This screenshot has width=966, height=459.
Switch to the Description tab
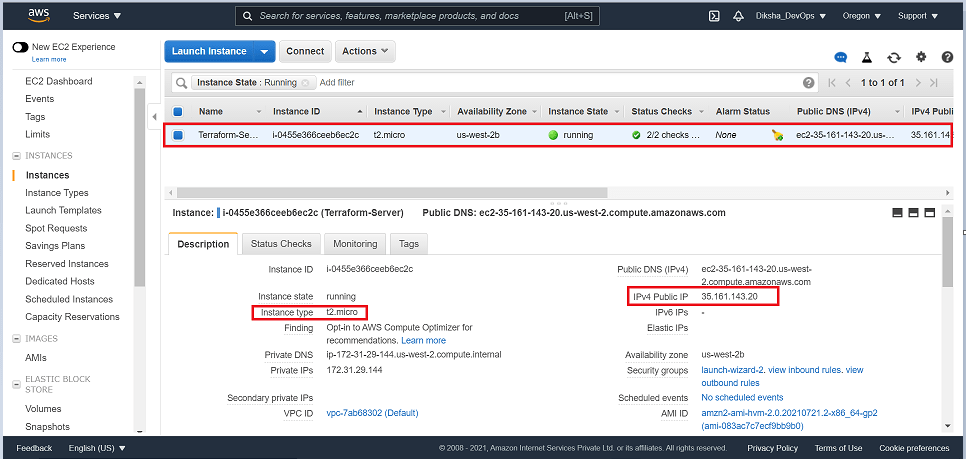pyautogui.click(x=203, y=244)
